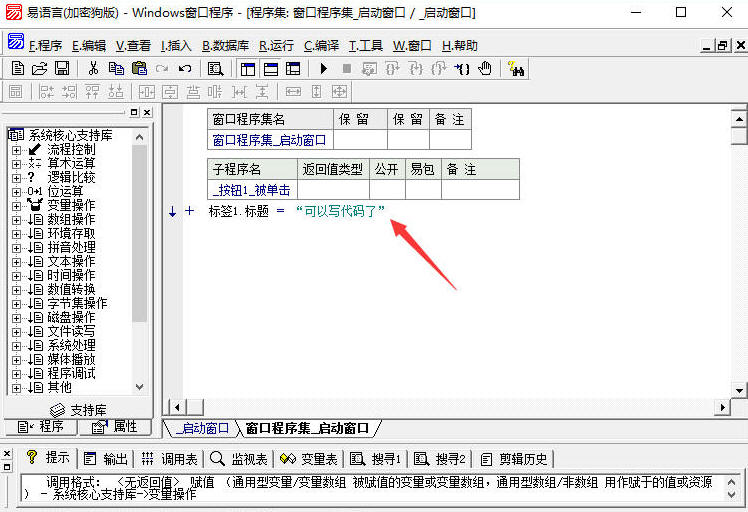748x512 pixels.
Task: Expand the 变量操作 tree node
Action: pyautogui.click(x=16, y=205)
